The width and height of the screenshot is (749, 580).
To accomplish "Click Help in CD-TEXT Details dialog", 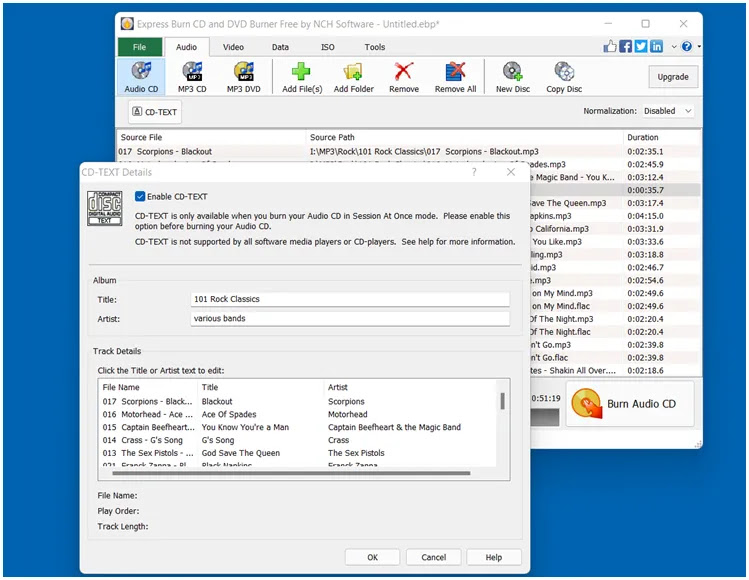I will [x=494, y=557].
